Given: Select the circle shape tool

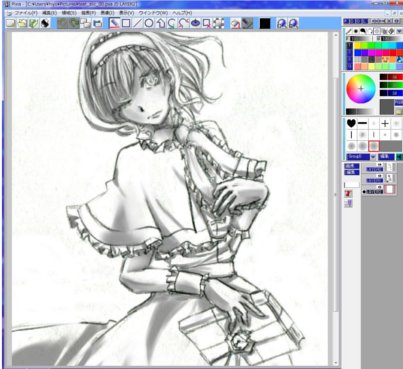Looking at the screenshot, I should tap(149, 23).
